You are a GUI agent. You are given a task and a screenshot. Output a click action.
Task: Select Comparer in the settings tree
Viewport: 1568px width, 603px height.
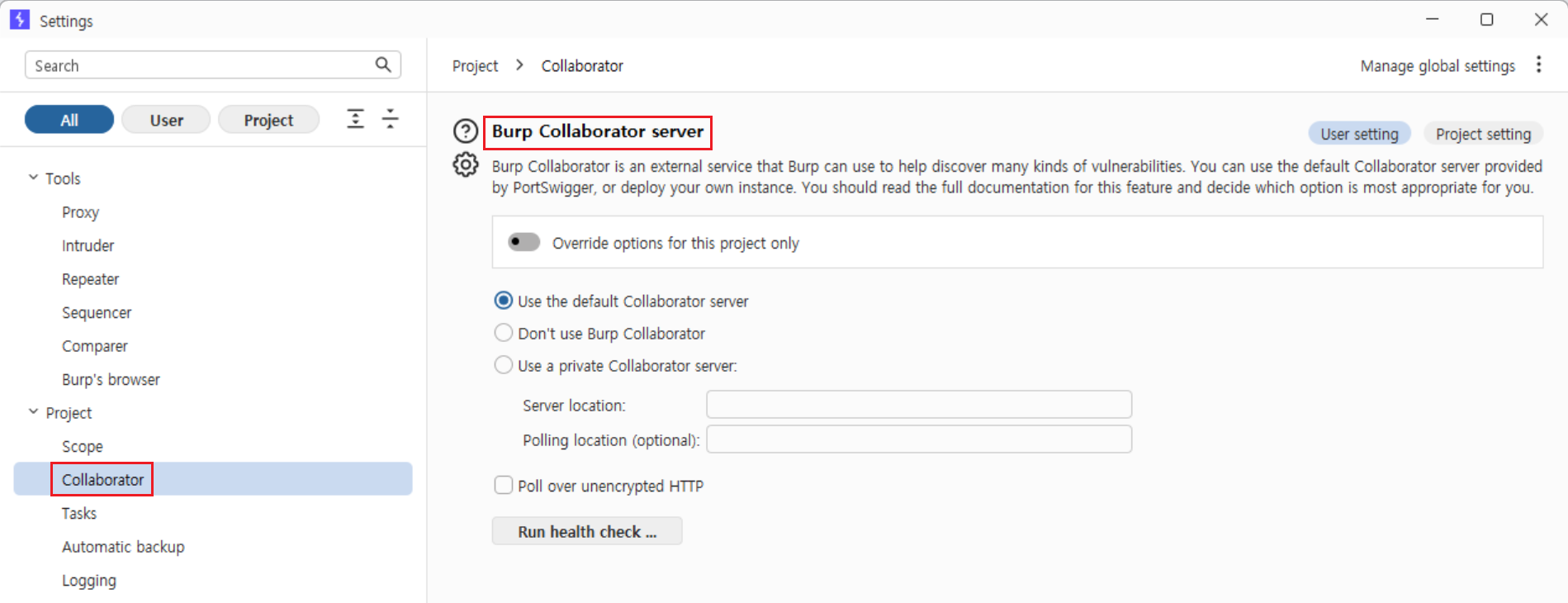pyautogui.click(x=94, y=346)
